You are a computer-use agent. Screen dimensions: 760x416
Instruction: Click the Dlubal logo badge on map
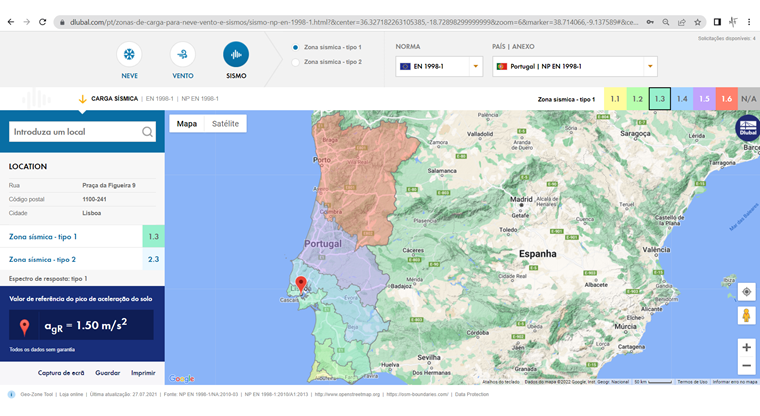tap(747, 128)
